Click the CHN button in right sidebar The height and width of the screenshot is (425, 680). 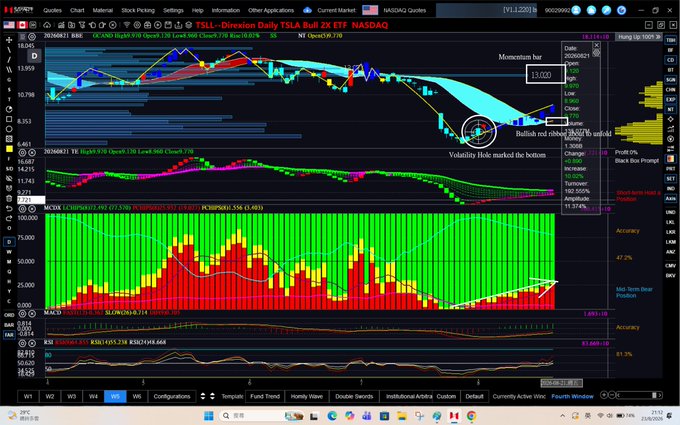[x=670, y=90]
